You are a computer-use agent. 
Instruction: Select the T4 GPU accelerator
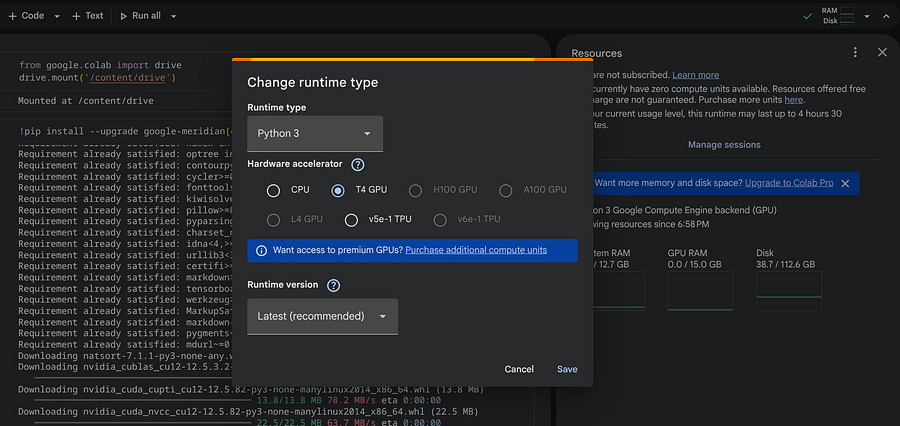point(338,190)
